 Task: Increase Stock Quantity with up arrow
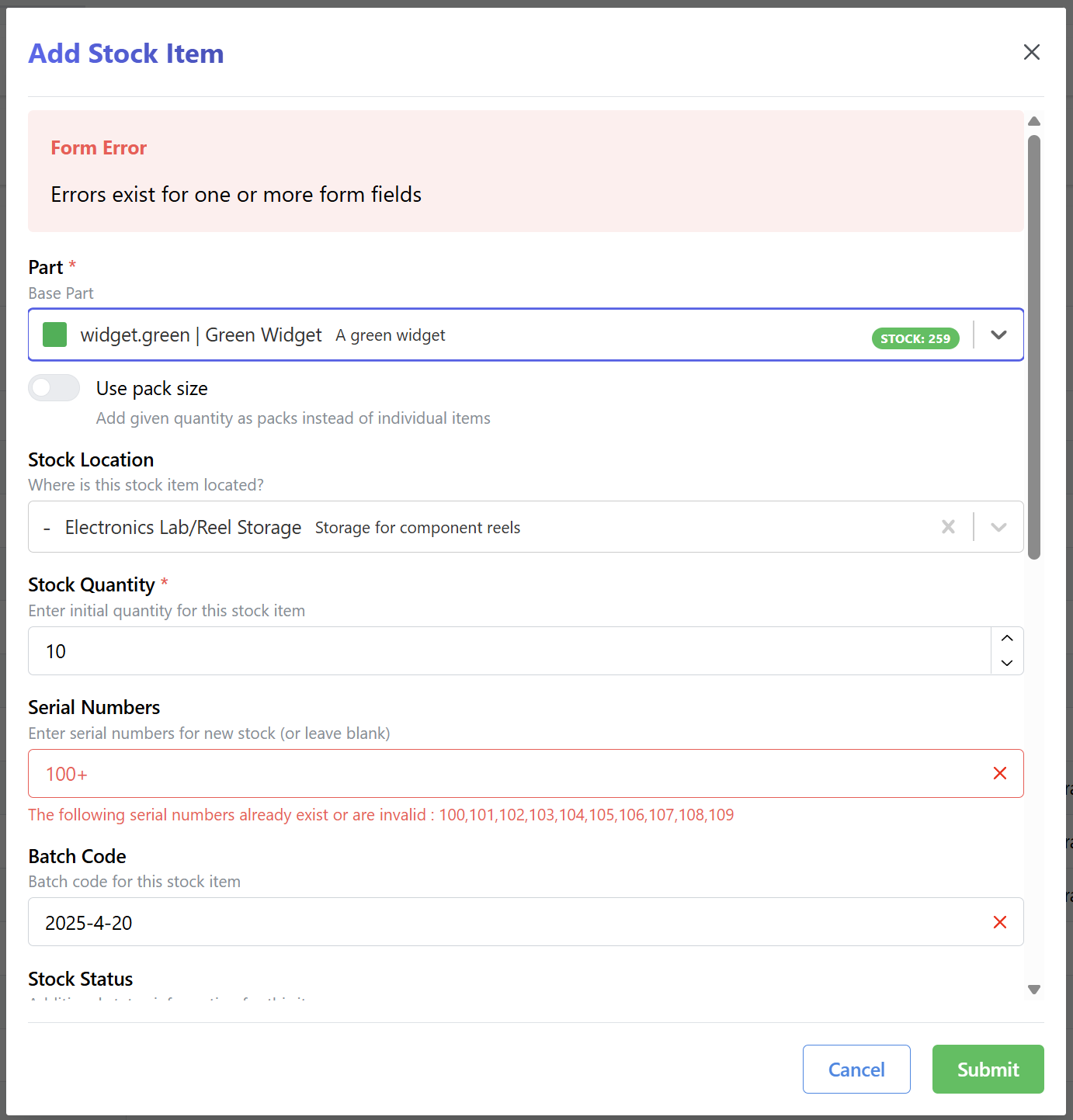[1007, 638]
